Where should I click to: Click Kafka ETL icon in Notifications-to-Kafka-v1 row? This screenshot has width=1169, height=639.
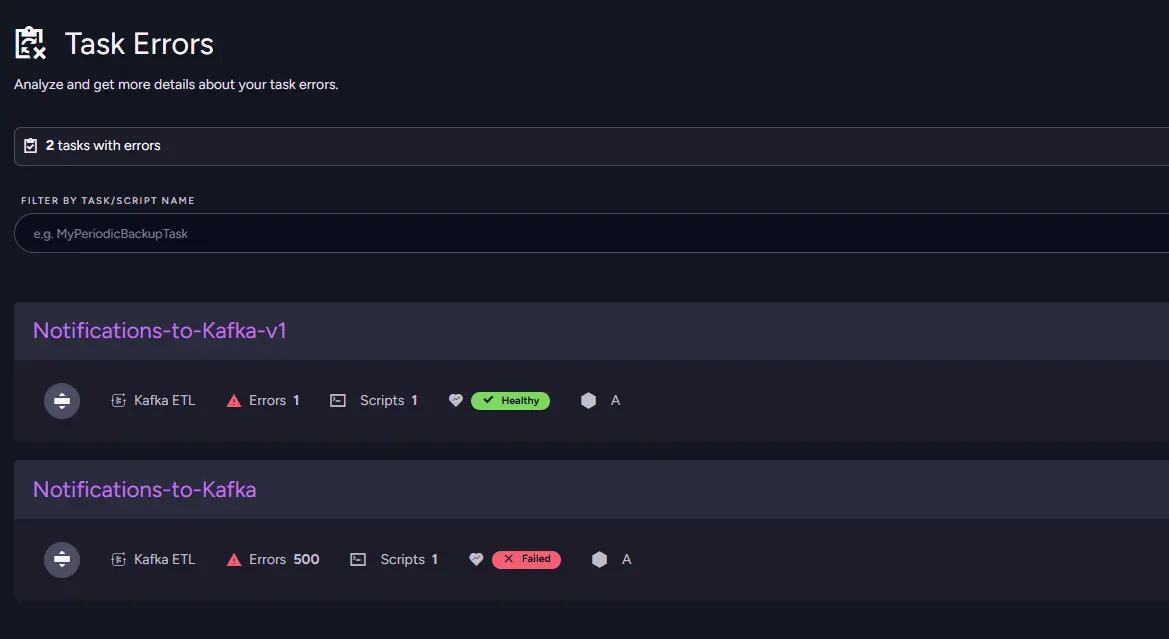click(119, 400)
